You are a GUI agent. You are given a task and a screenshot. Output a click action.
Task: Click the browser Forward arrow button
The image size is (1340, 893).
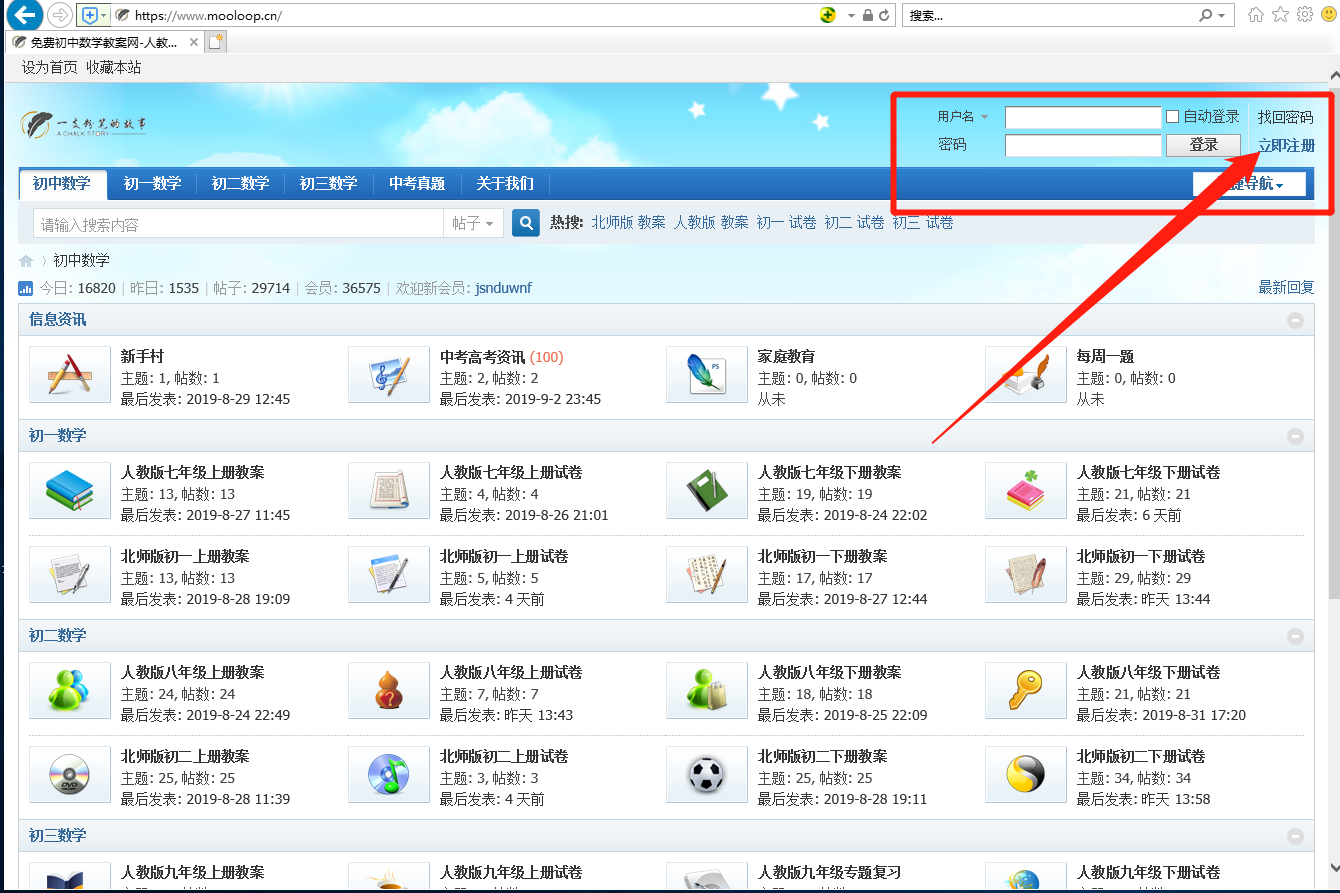coord(59,15)
